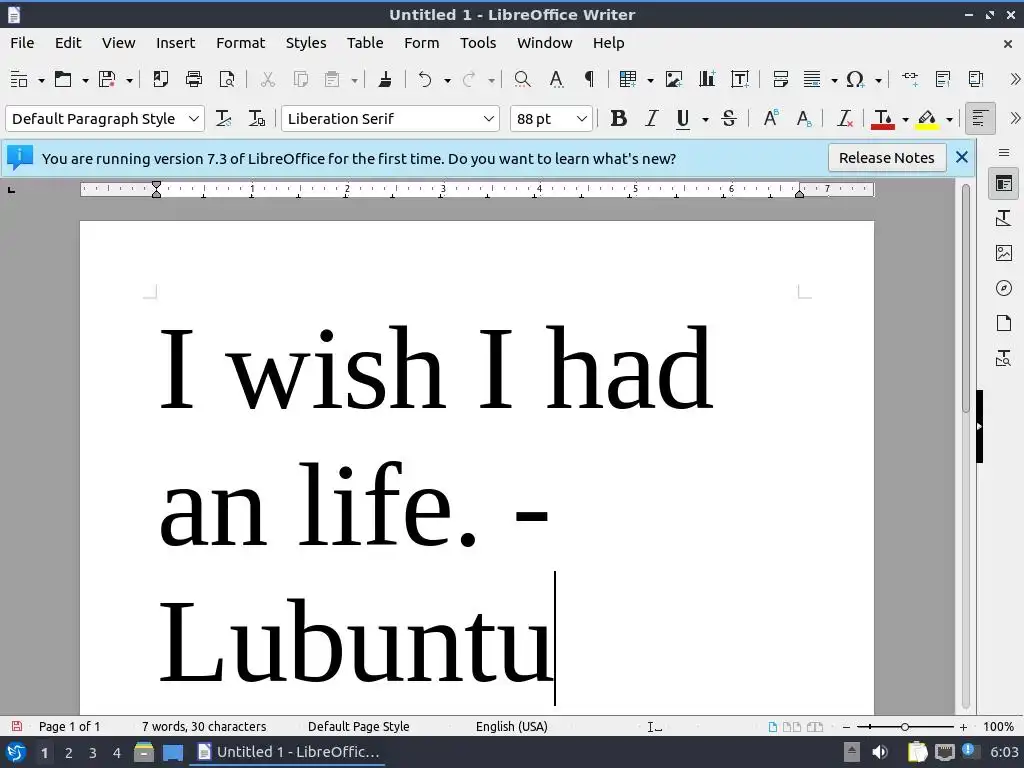Open the Templates folder icon
Image resolution: width=1024 pixels, height=768 pixels.
pos(63,80)
